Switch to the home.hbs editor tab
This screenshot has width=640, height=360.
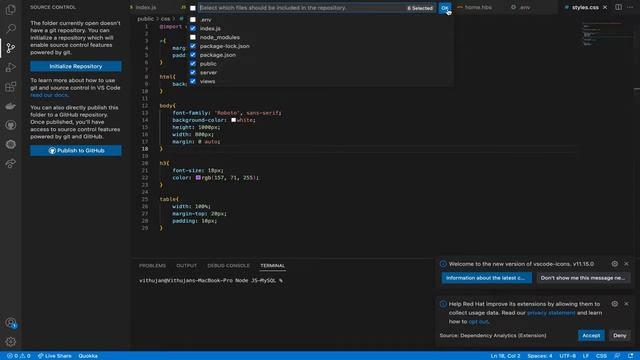tap(478, 7)
